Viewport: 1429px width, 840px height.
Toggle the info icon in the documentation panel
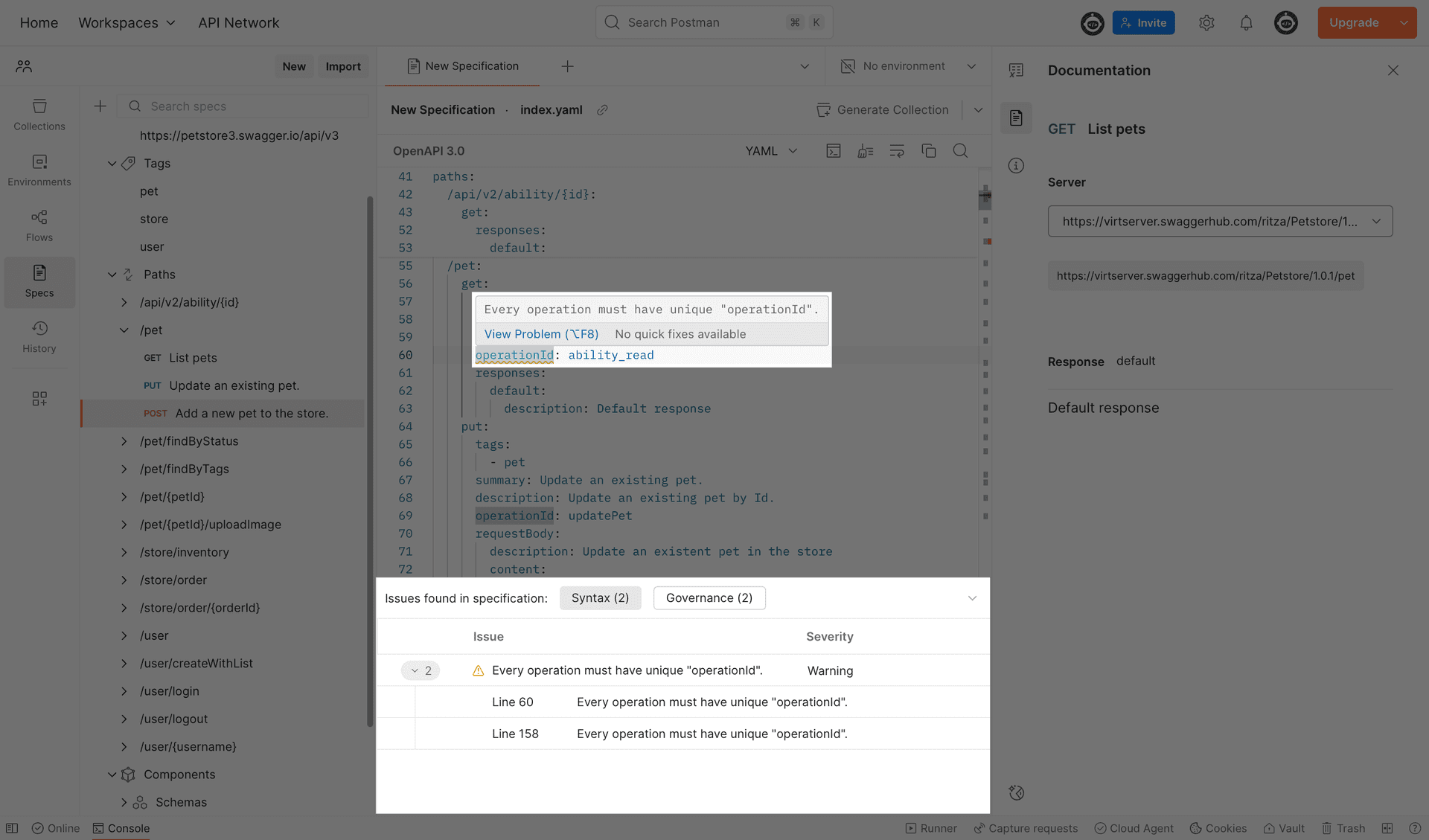click(1016, 165)
